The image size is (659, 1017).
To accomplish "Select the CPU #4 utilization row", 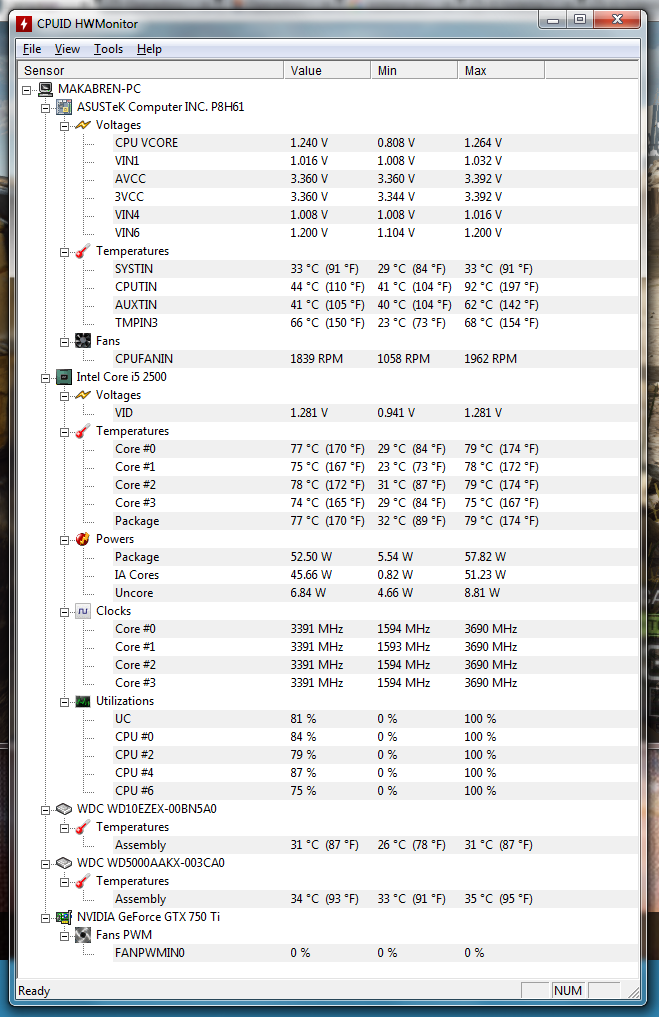I will (375, 772).
